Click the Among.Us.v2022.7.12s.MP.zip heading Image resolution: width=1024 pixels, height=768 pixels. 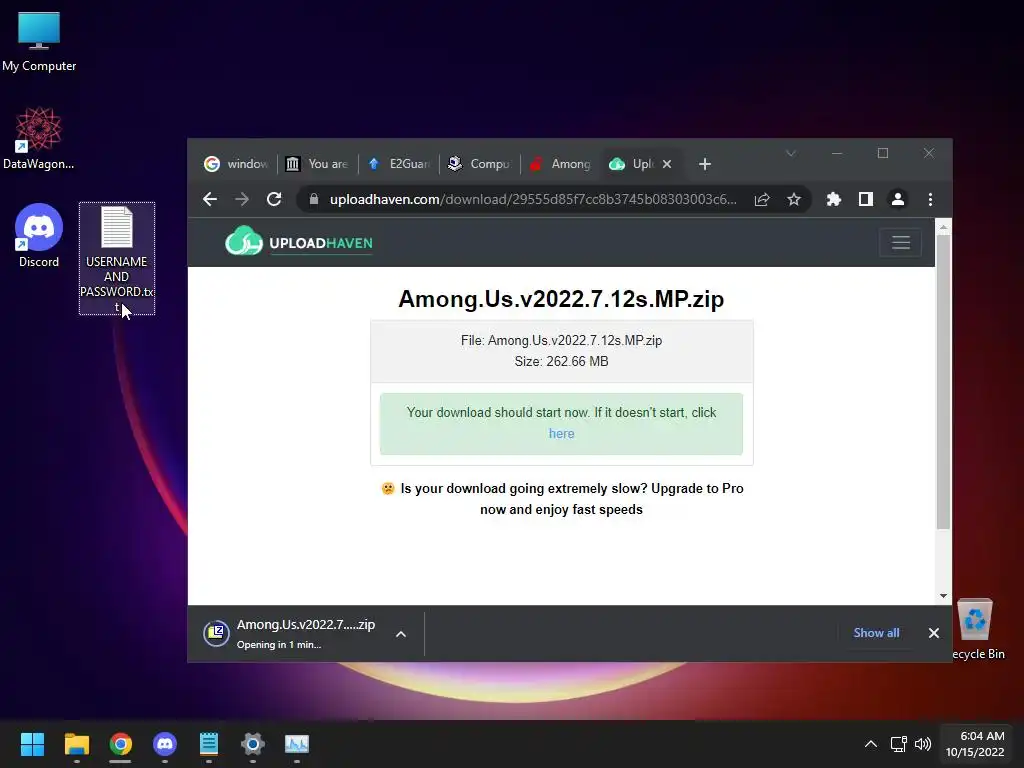coord(561,298)
